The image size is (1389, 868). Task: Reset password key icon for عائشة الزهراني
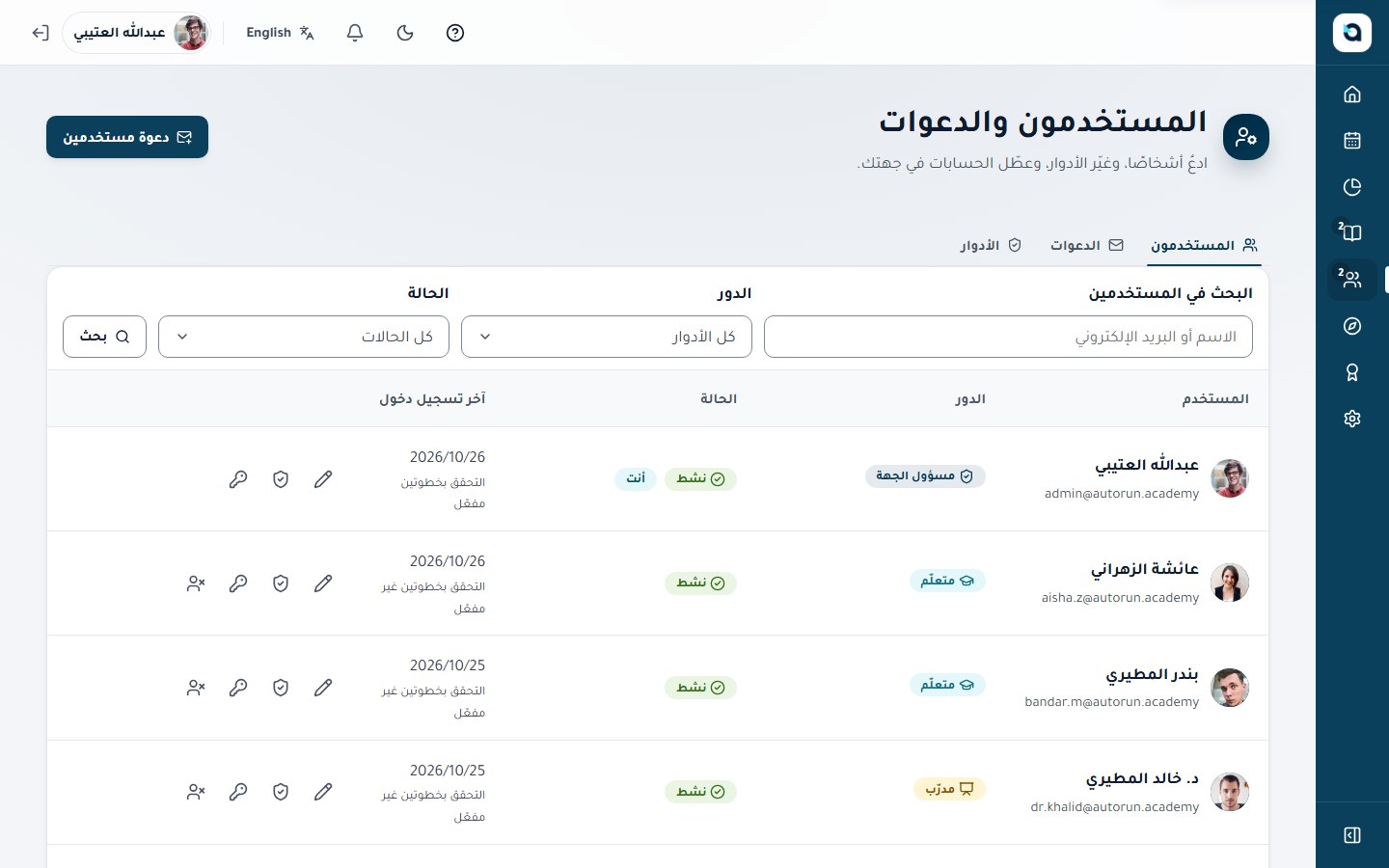238,583
